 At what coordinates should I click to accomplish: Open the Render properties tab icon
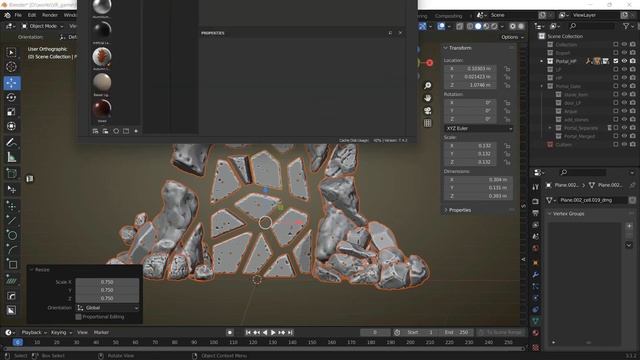tap(536, 201)
